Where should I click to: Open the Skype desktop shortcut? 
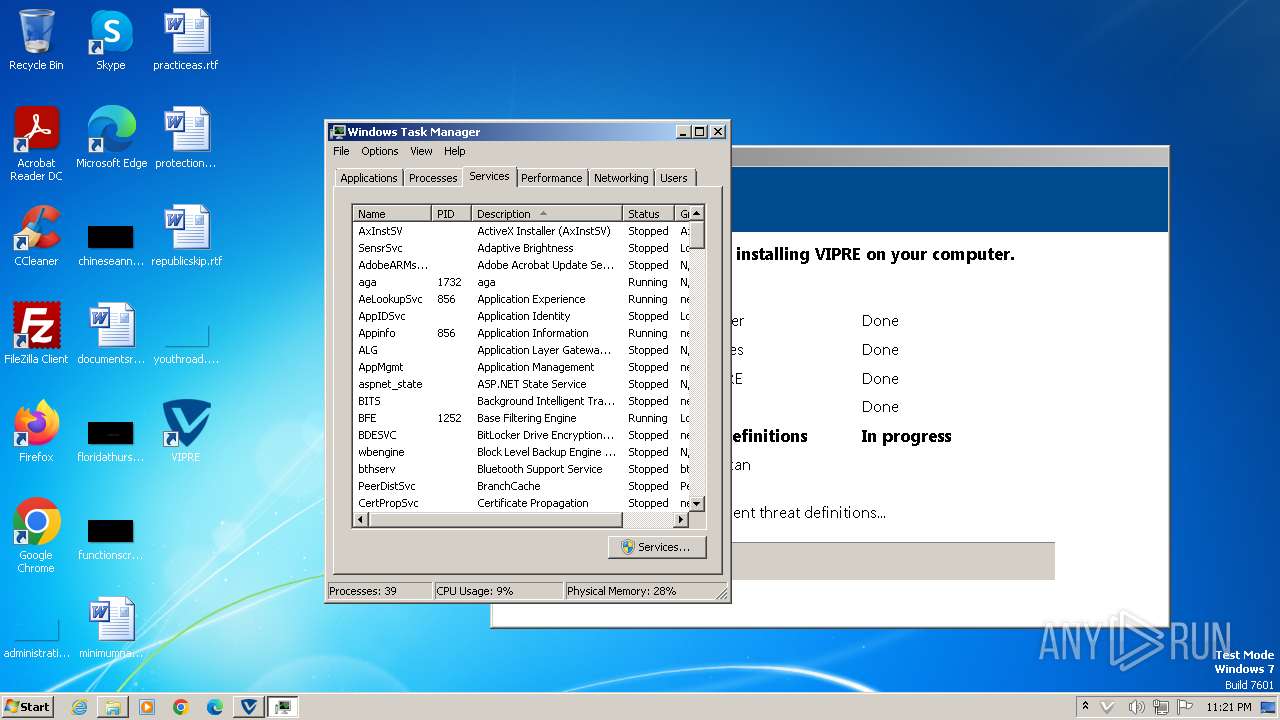(110, 40)
